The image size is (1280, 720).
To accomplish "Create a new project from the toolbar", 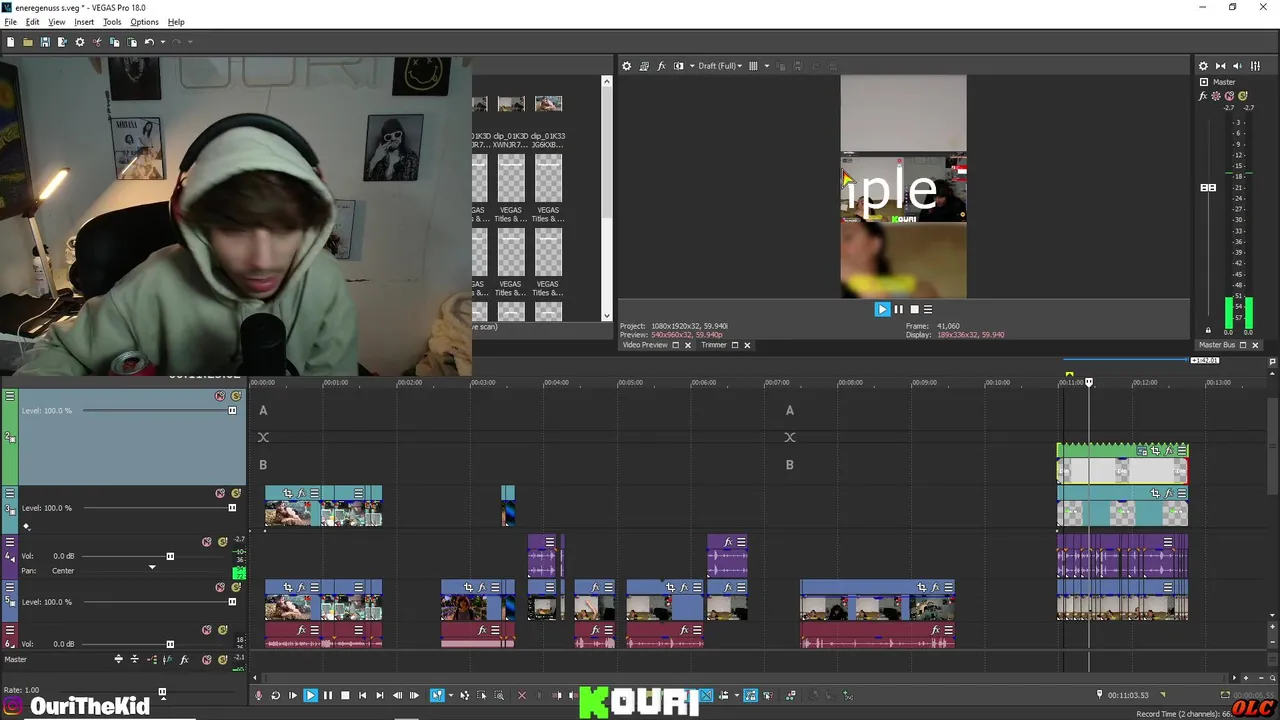I will (x=10, y=42).
